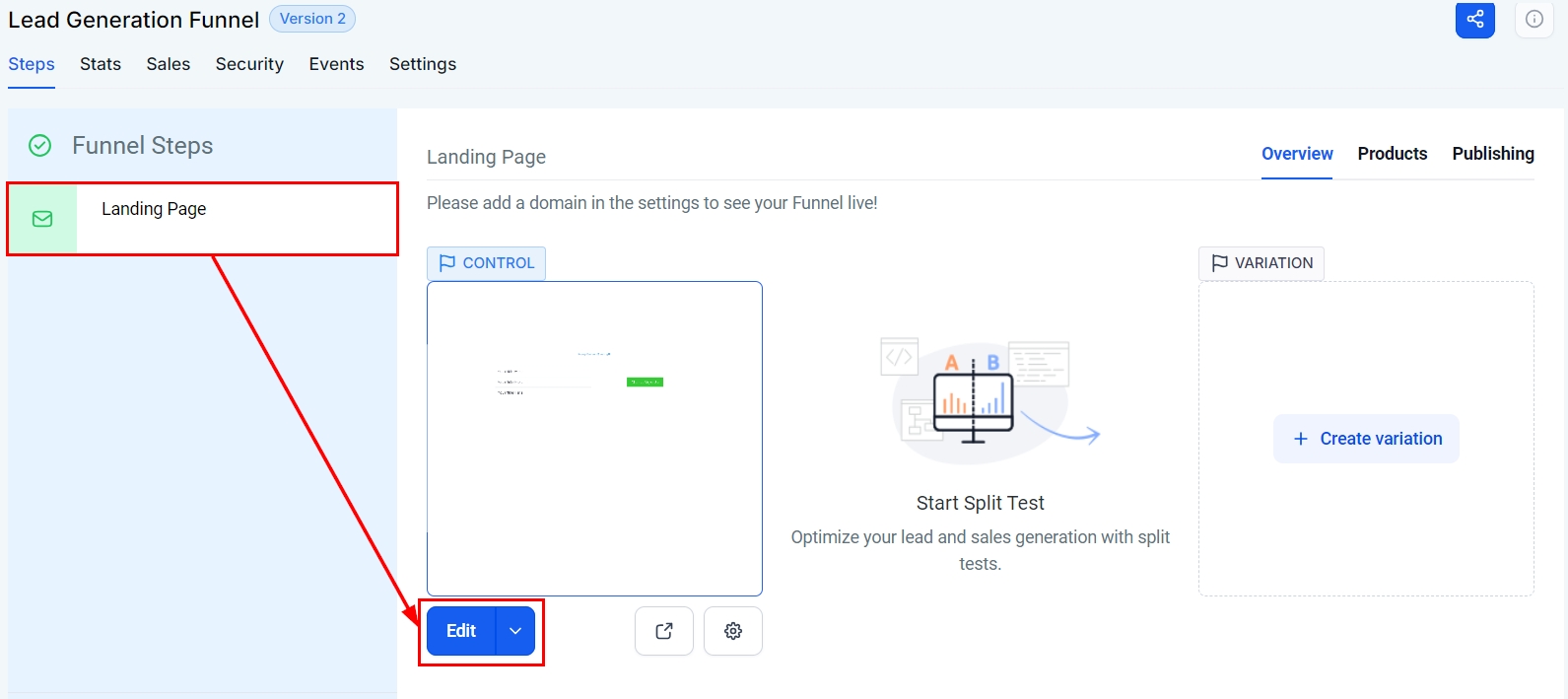
Task: Open the funnel Settings tab
Action: click(423, 64)
